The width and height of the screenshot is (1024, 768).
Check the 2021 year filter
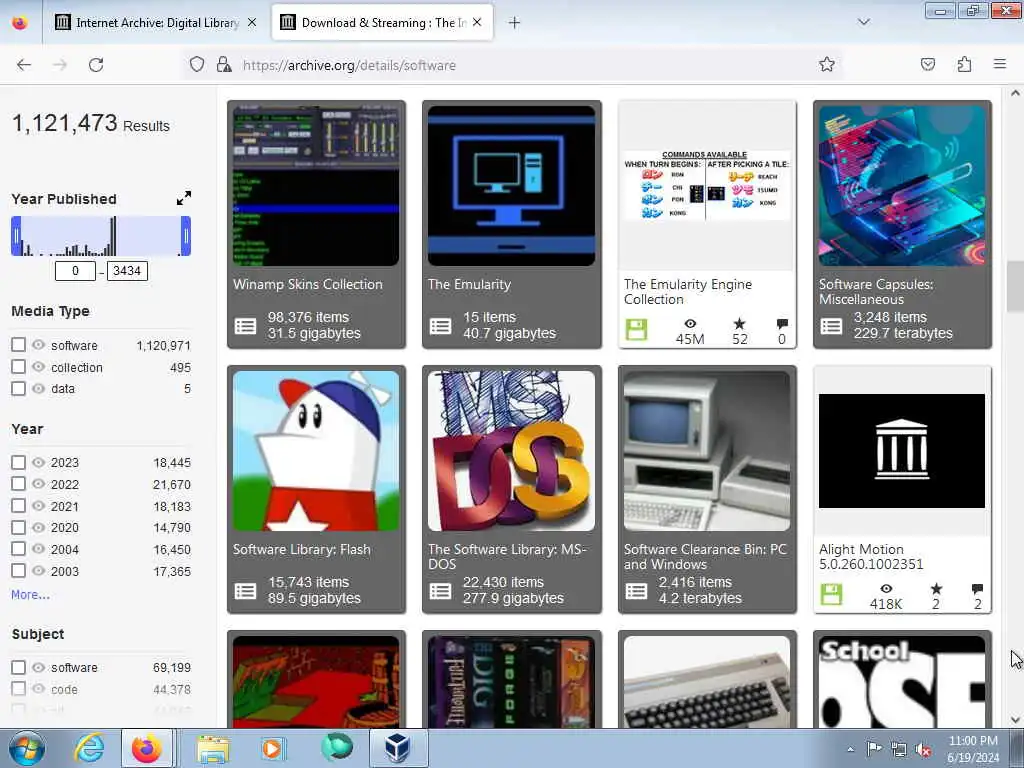click(x=18, y=506)
